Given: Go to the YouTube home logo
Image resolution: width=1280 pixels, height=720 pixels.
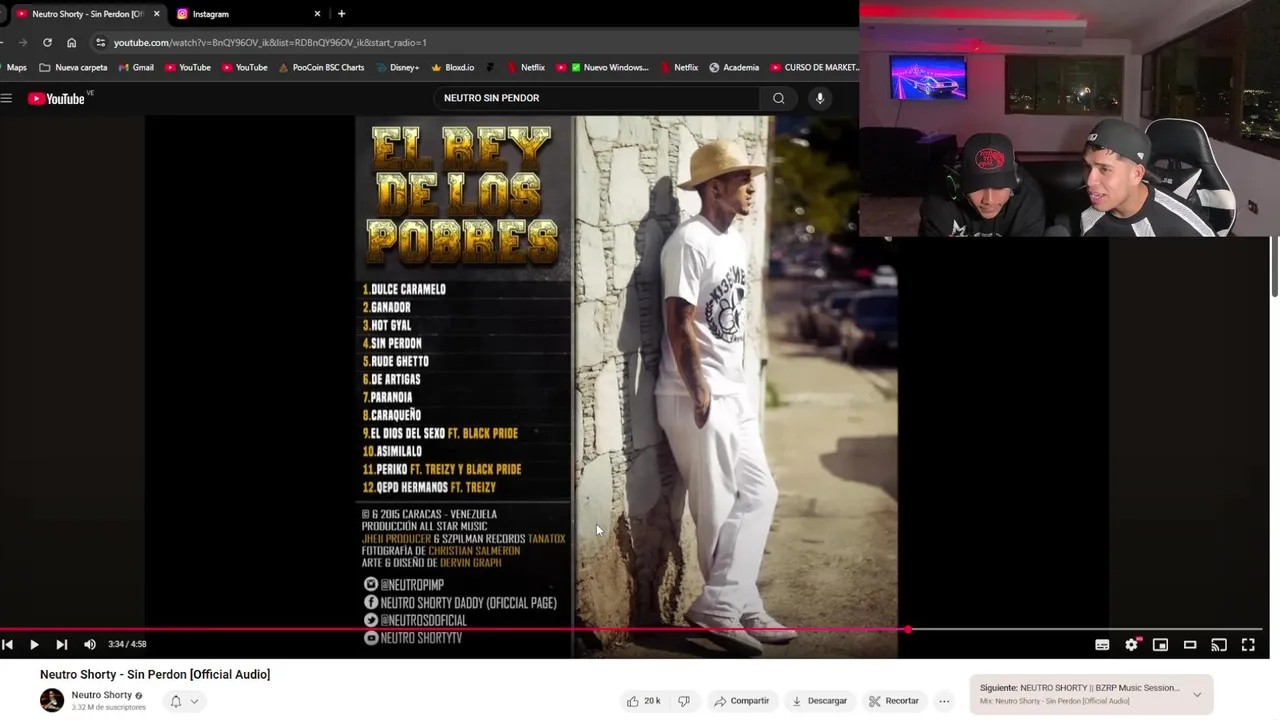Looking at the screenshot, I should coord(59,98).
